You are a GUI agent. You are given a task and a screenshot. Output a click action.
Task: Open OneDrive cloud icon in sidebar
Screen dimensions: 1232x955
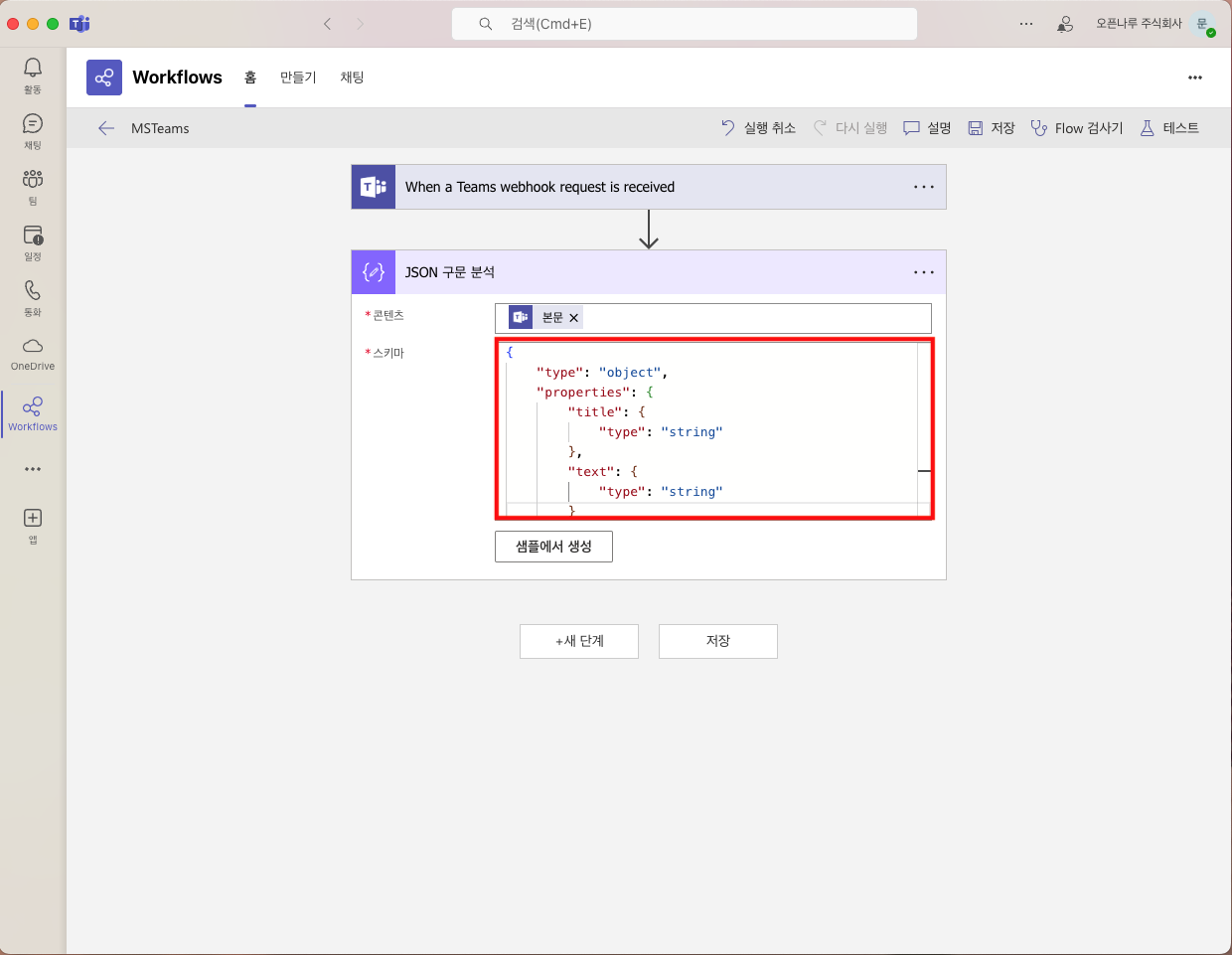[33, 347]
